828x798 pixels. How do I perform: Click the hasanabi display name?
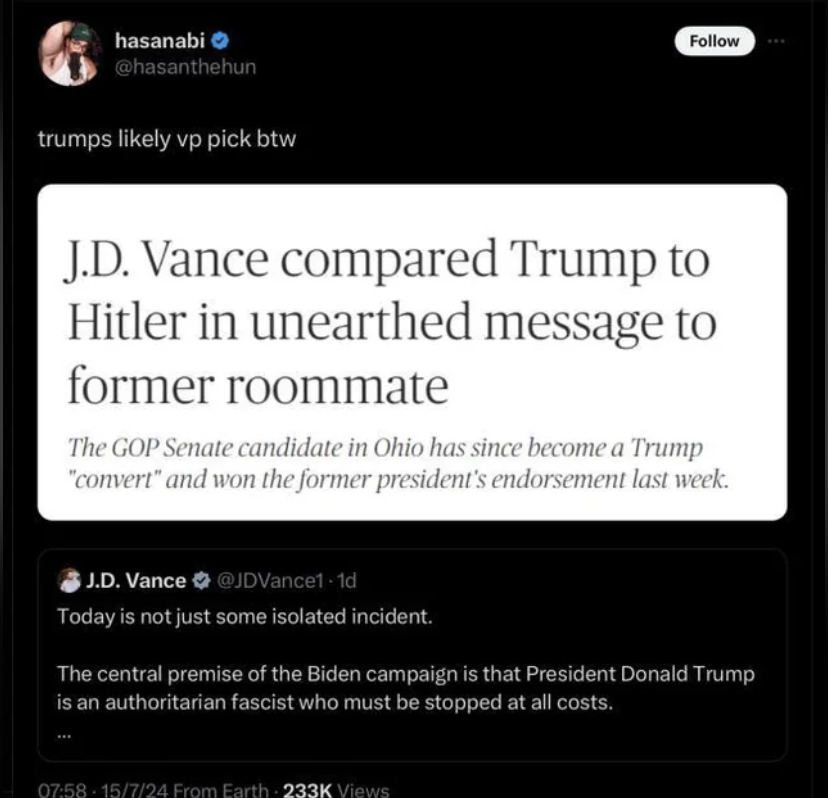click(160, 41)
